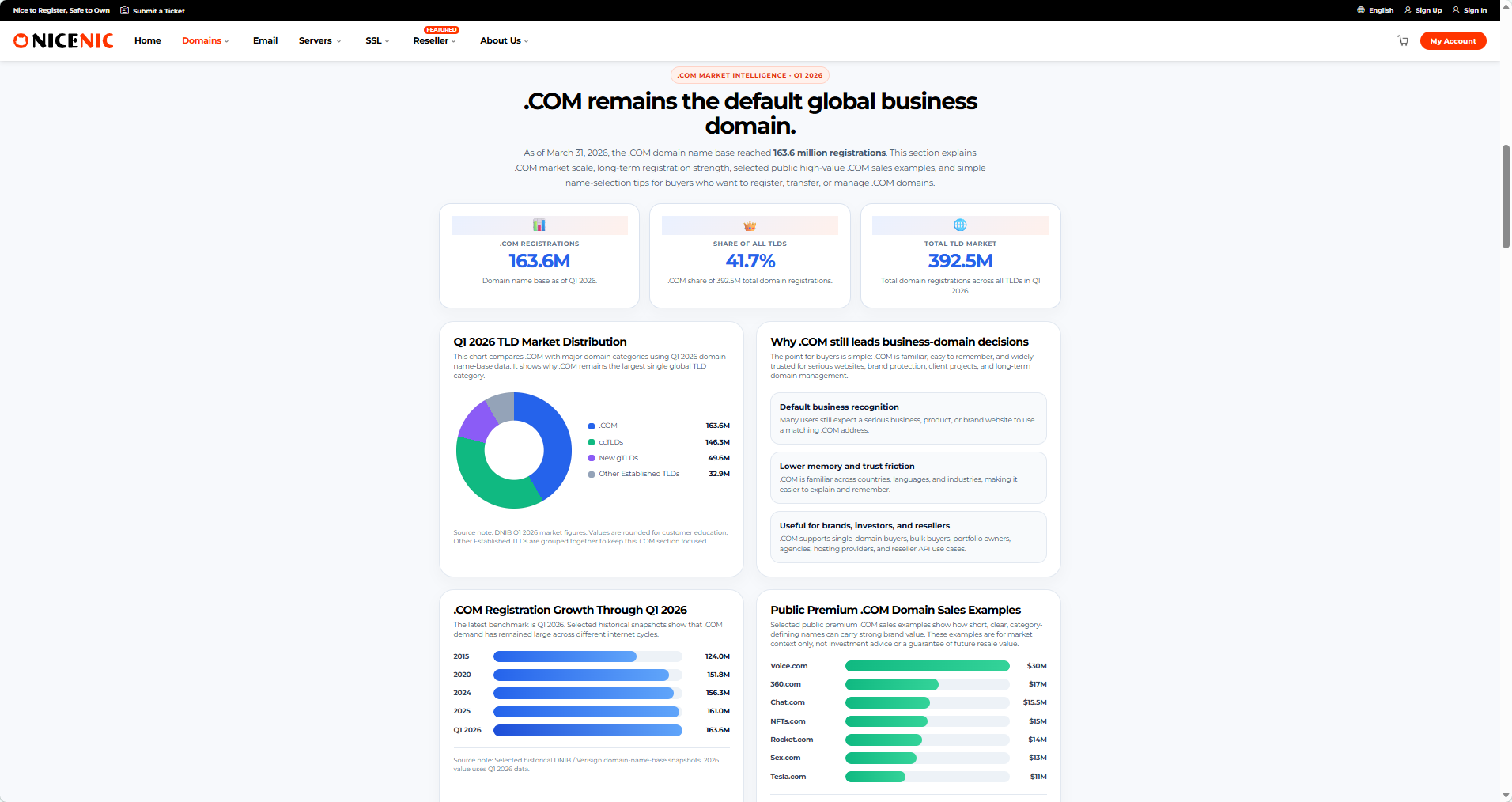Click the 360.com sales row label
Screen dimensions: 1512x802
(785, 684)
